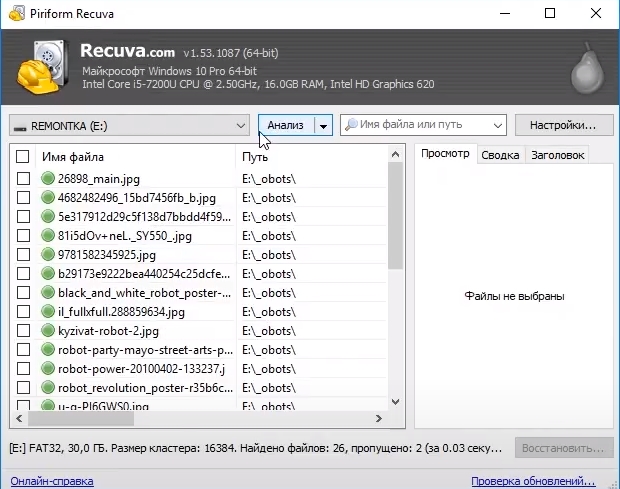Open the file name or path filter dropdown
Screen dimensions: 620x489
(498, 126)
